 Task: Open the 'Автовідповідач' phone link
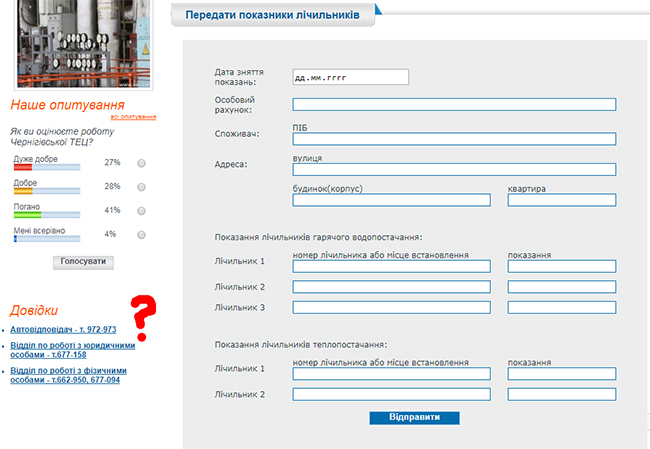(x=64, y=329)
